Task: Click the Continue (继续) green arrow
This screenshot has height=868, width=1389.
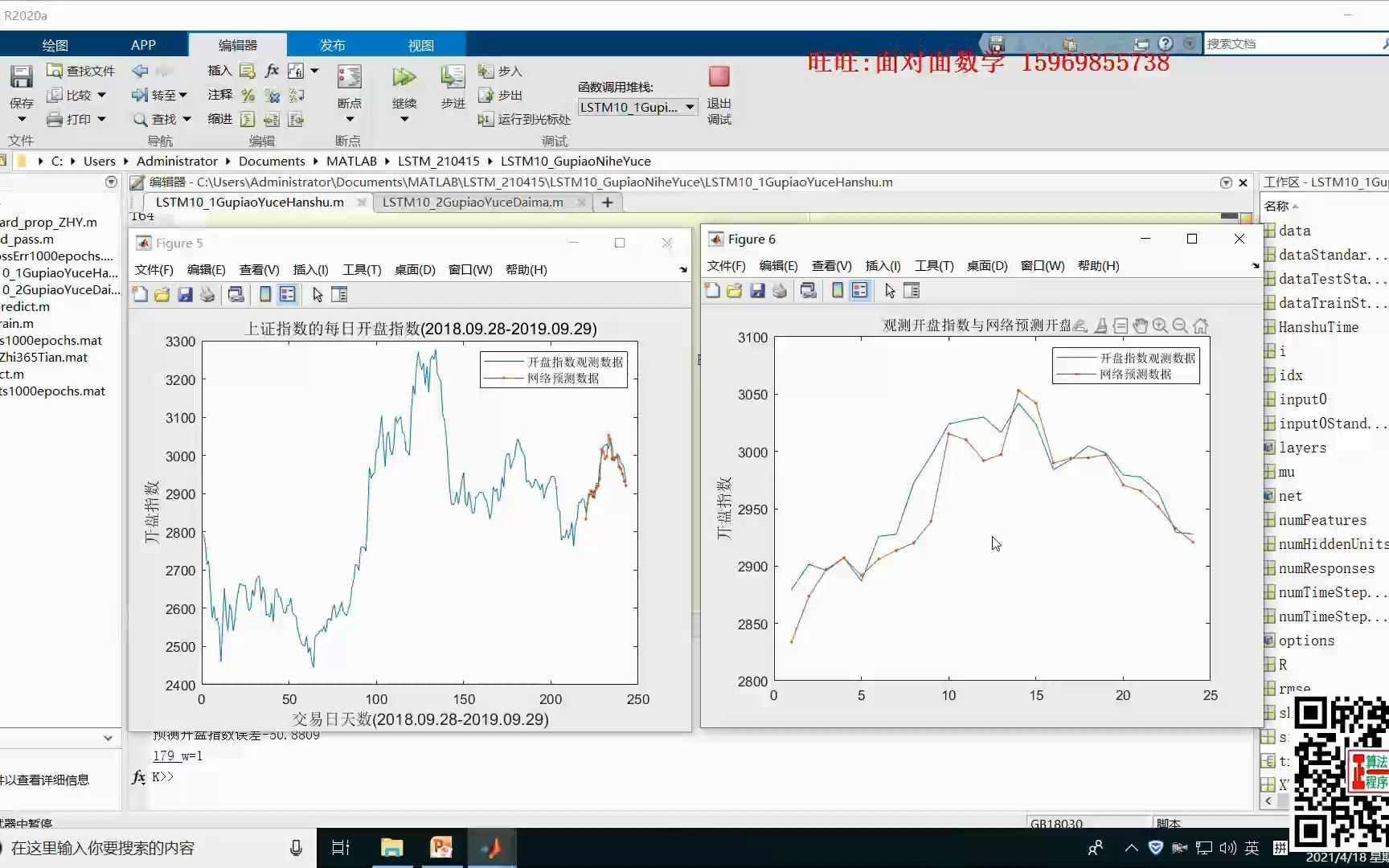Action: coord(404,77)
